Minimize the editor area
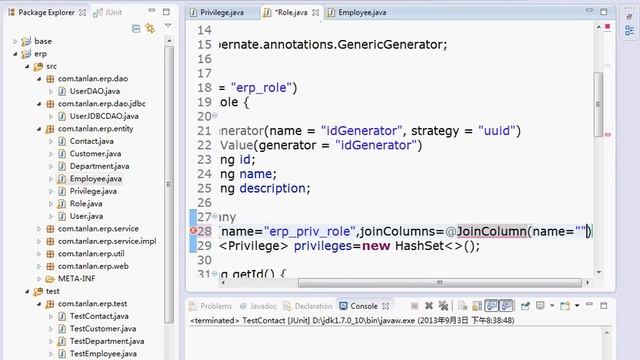This screenshot has height=360, width=640. pyautogui.click(x=589, y=11)
